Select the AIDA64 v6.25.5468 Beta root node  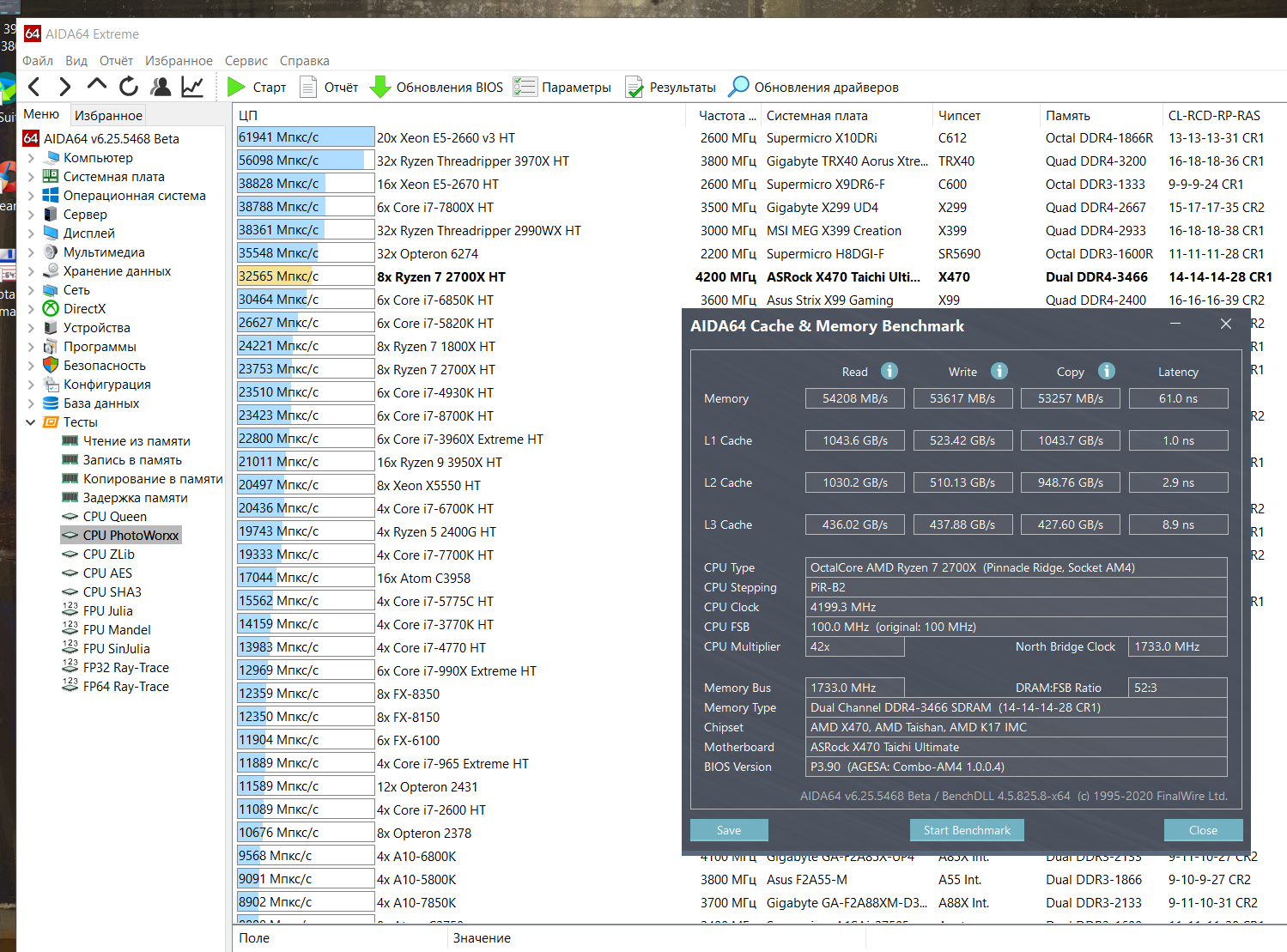[101, 139]
